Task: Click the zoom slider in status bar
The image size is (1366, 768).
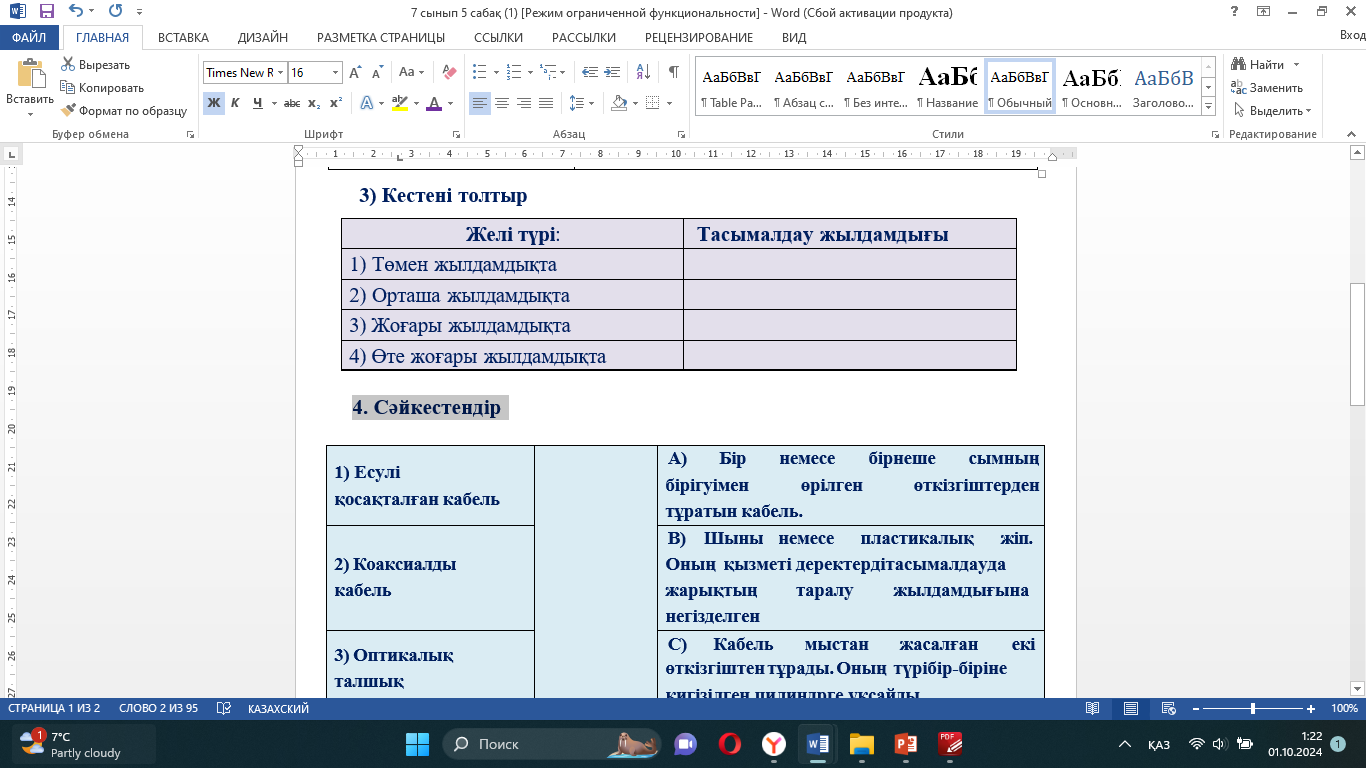Action: (1253, 708)
